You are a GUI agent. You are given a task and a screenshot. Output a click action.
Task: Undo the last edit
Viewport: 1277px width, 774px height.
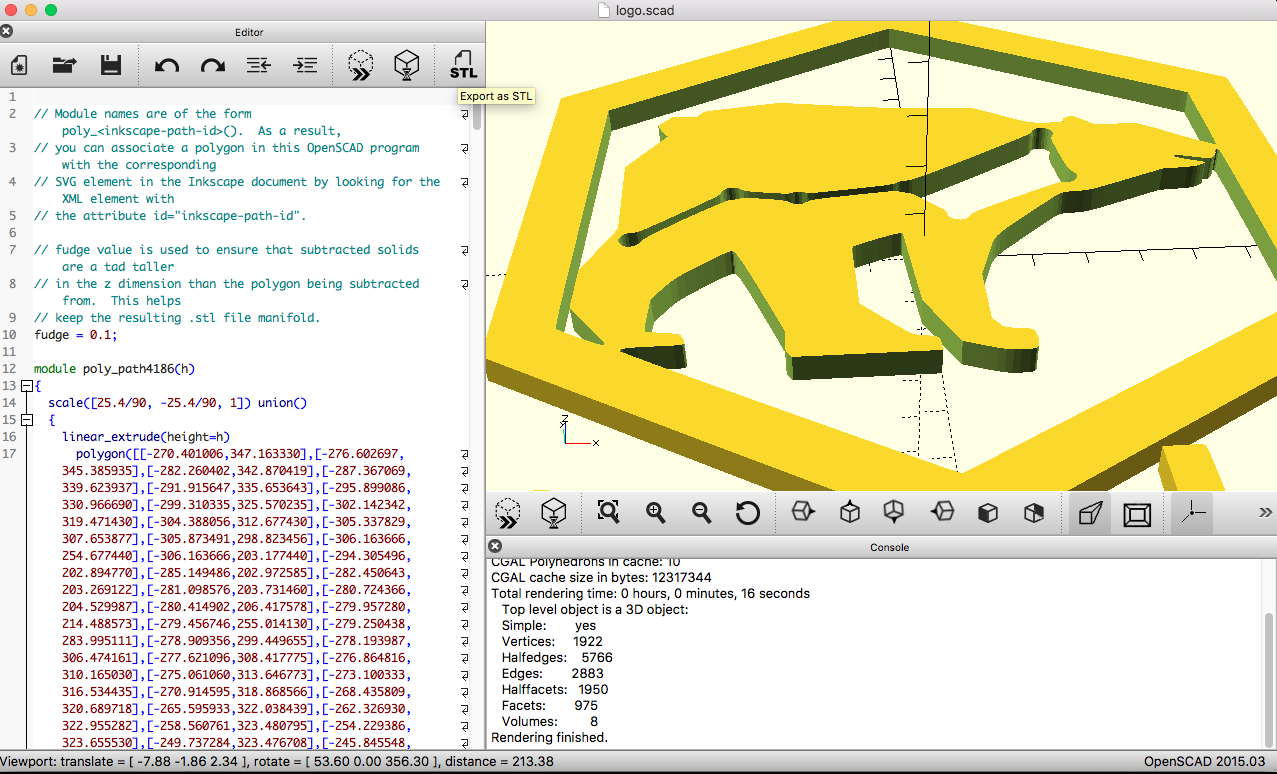pyautogui.click(x=166, y=66)
